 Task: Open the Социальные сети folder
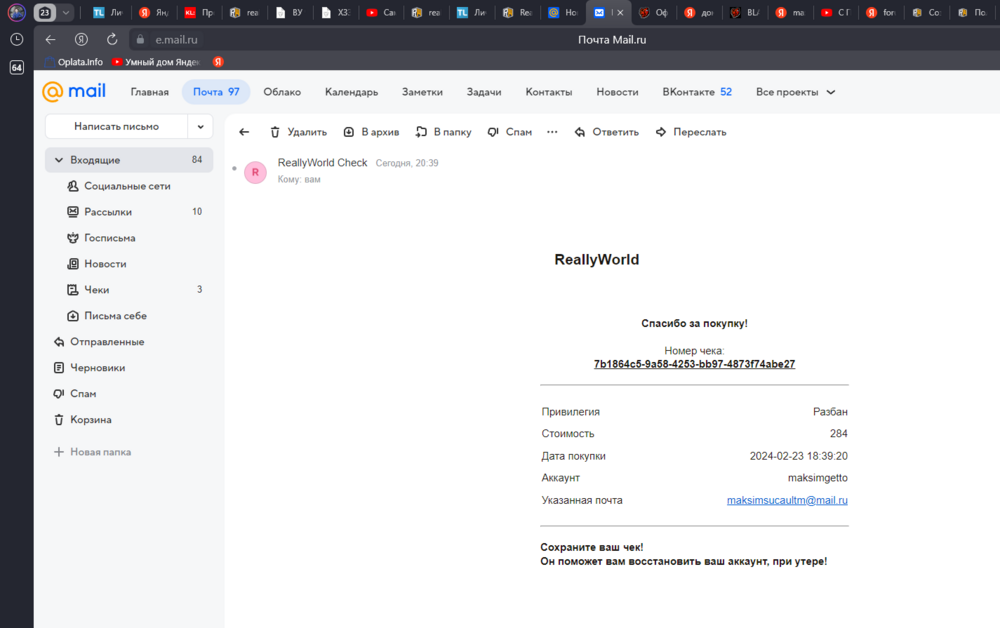click(128, 186)
